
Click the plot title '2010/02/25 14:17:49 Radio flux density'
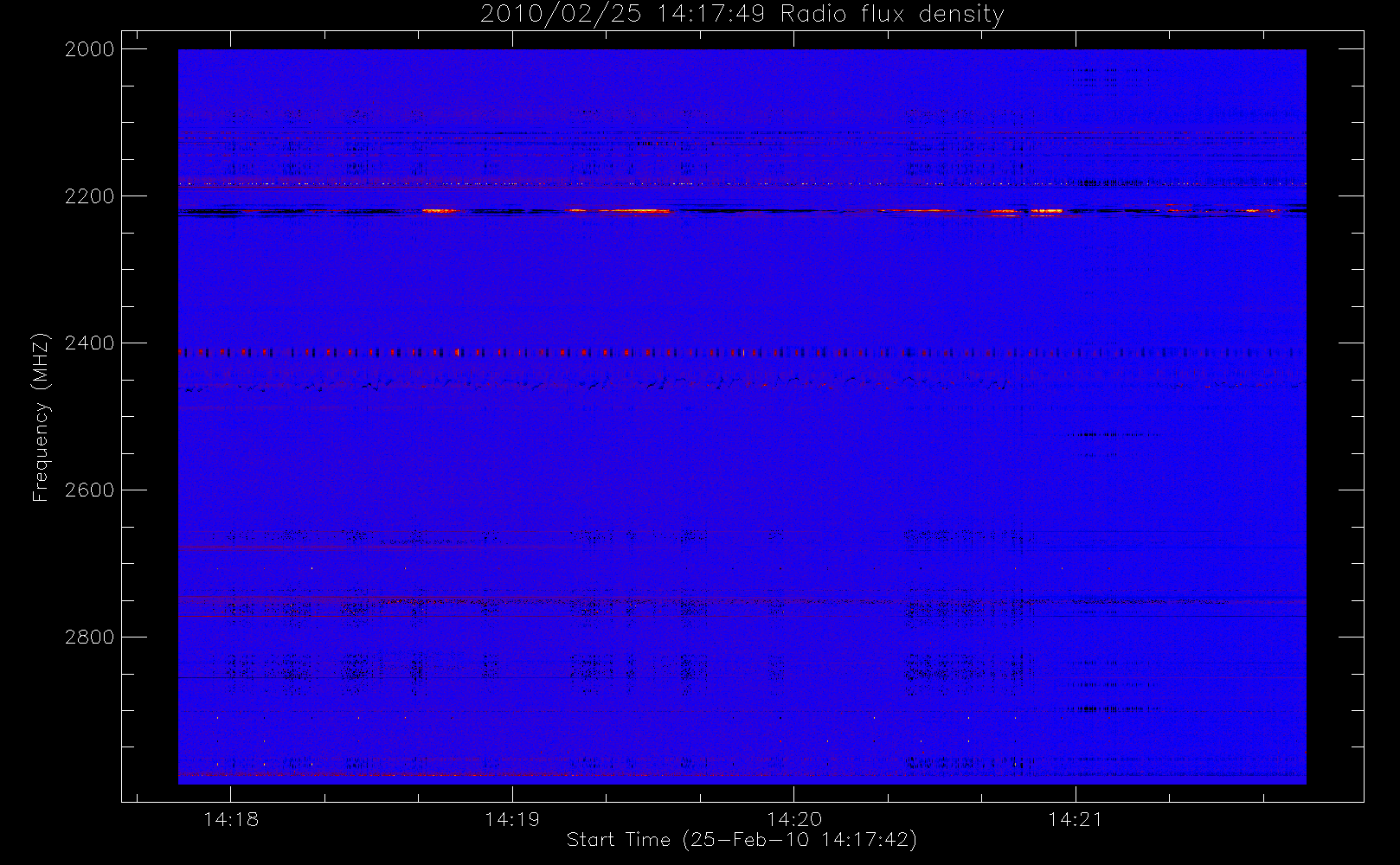pyautogui.click(x=742, y=15)
